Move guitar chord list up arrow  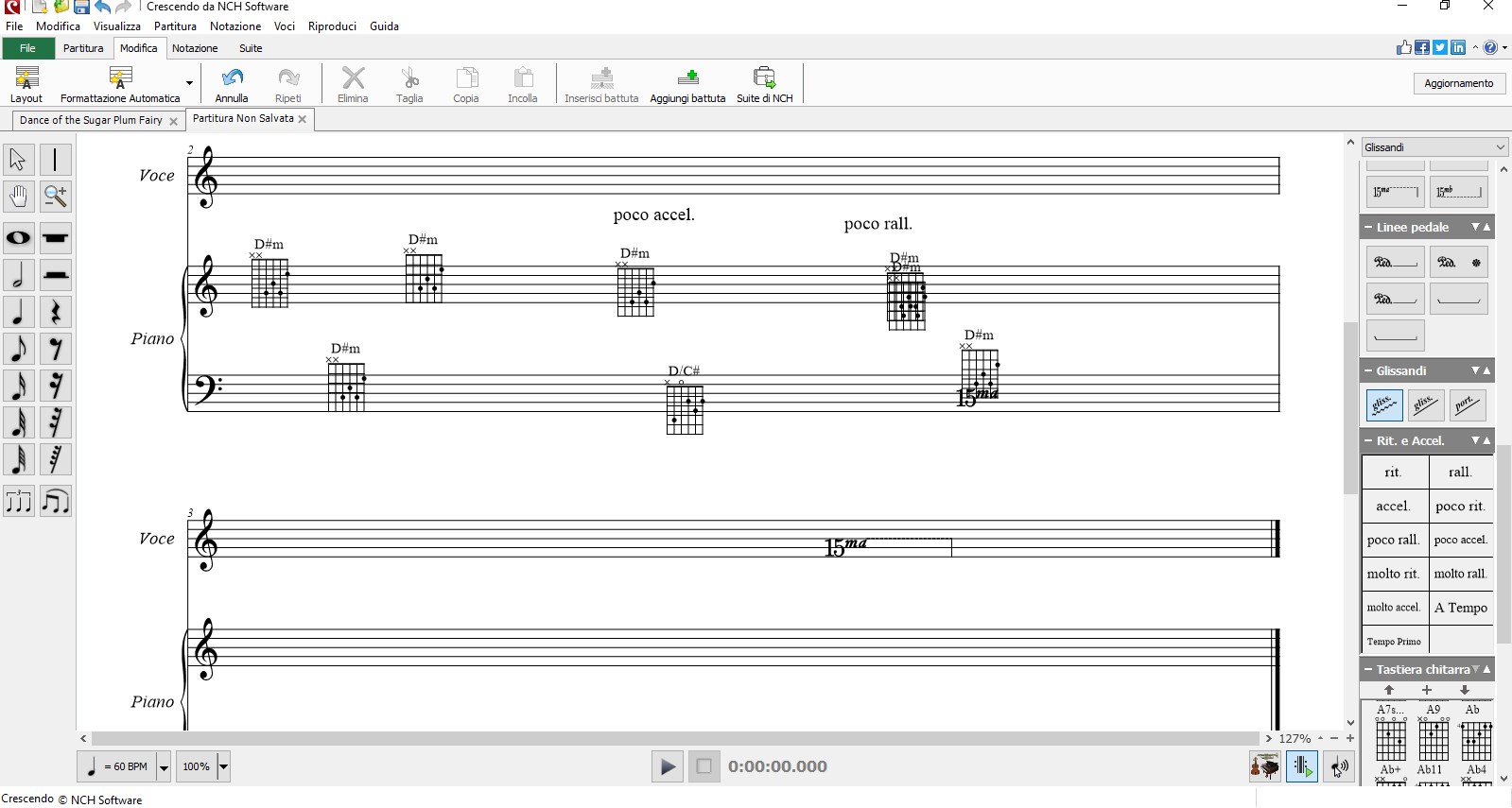1389,690
